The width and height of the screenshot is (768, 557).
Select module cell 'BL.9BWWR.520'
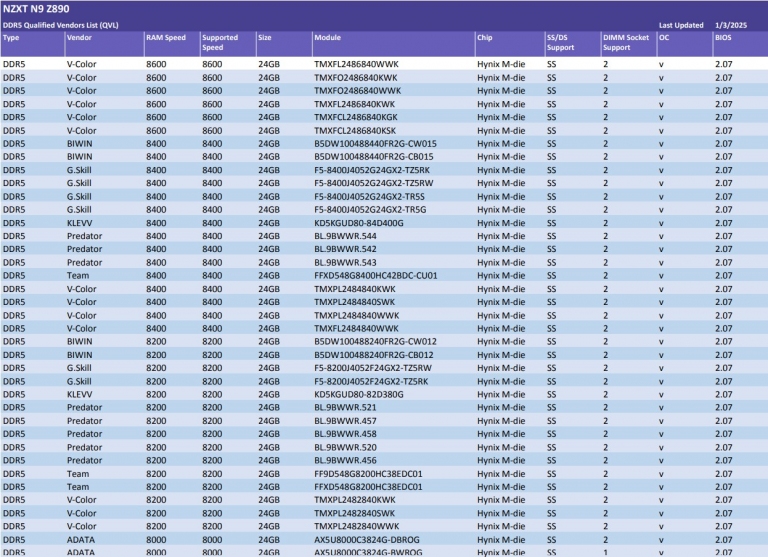pyautogui.click(x=346, y=447)
